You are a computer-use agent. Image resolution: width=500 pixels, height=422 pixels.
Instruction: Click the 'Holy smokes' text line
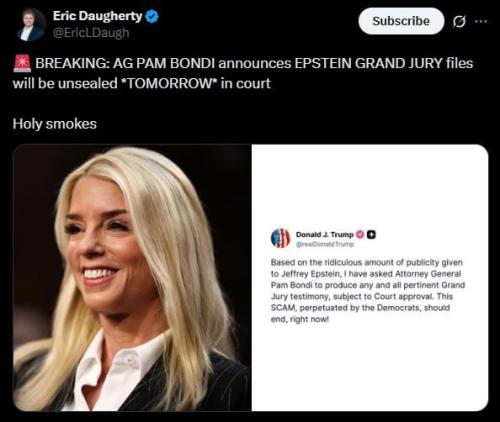[55, 124]
